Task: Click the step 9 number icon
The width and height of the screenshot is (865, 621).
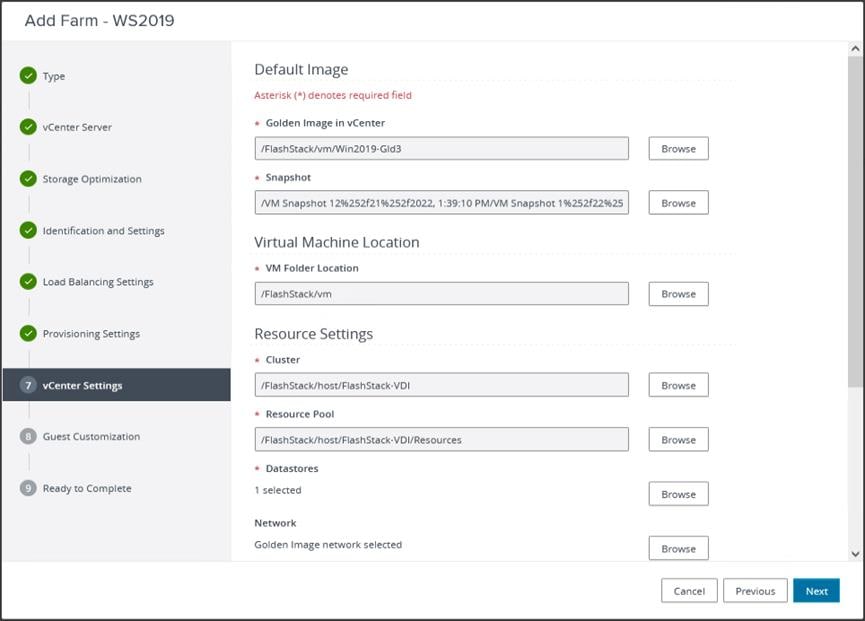Action: (x=28, y=488)
